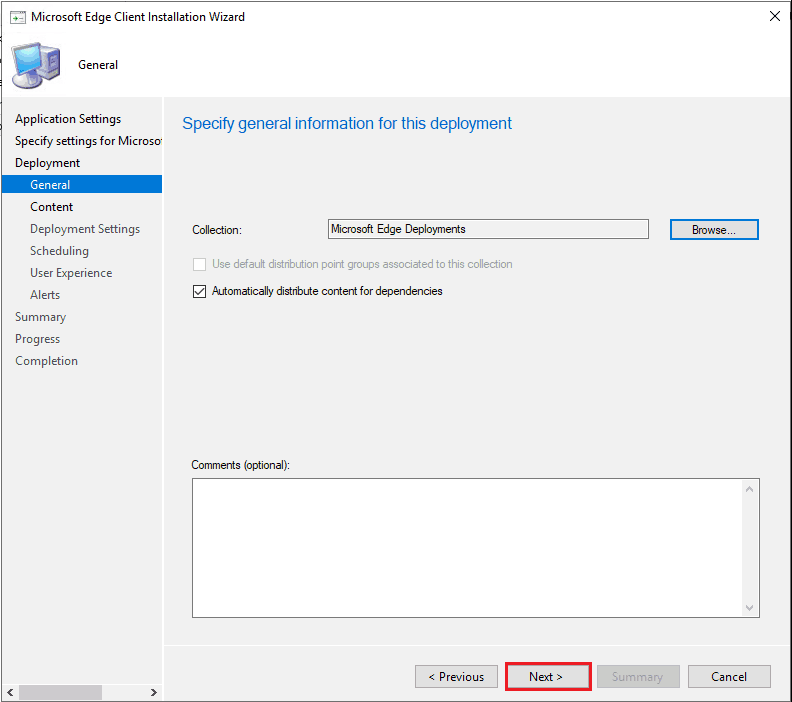The width and height of the screenshot is (792, 702).
Task: Open the Scheduling step
Action: click(x=59, y=251)
